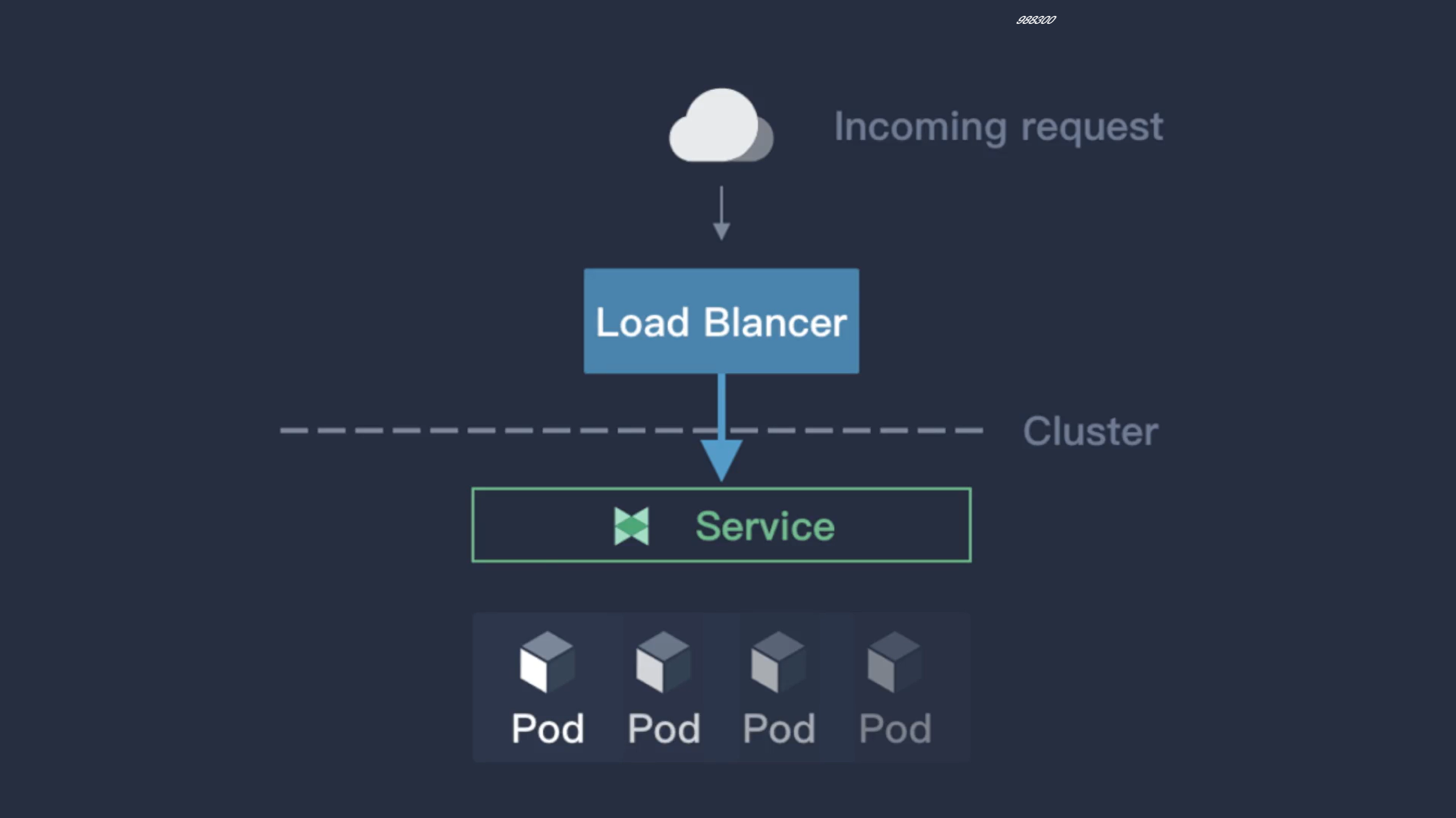1456x818 pixels.
Task: Click the first "Pod" text label
Action: (547, 728)
